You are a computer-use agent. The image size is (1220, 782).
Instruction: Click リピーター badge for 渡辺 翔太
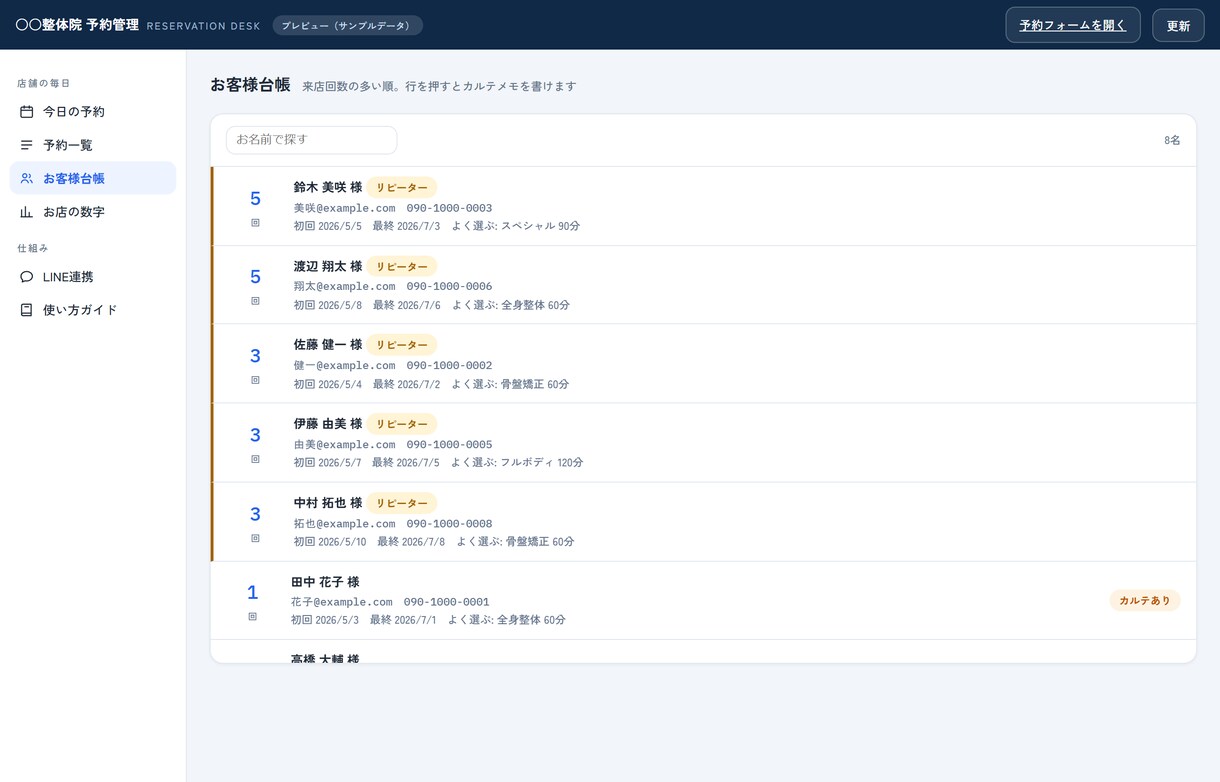pos(402,266)
